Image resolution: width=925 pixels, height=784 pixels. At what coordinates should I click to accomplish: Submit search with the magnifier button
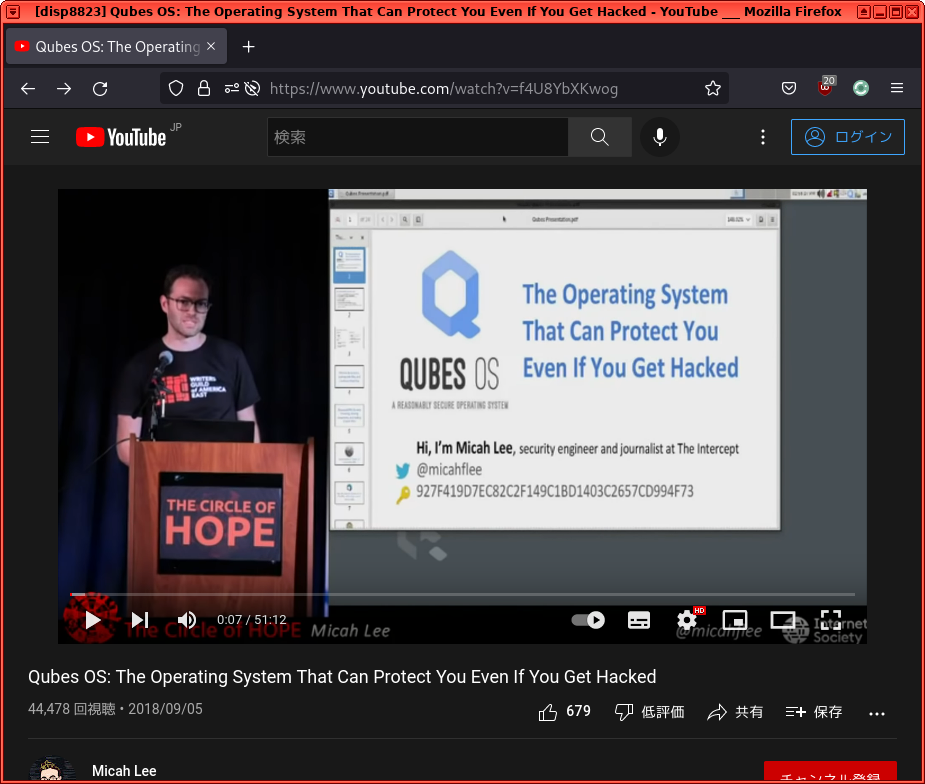coord(599,137)
